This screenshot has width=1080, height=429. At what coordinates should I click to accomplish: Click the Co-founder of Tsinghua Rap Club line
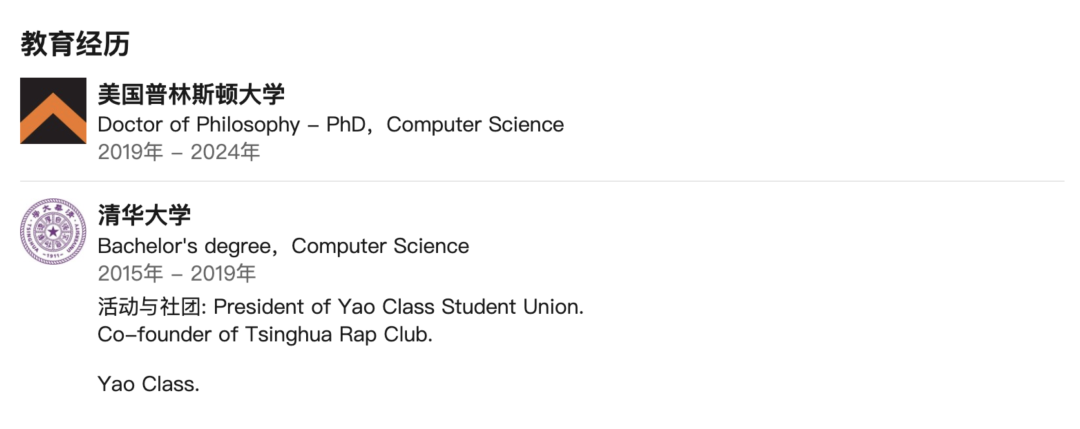[265, 335]
